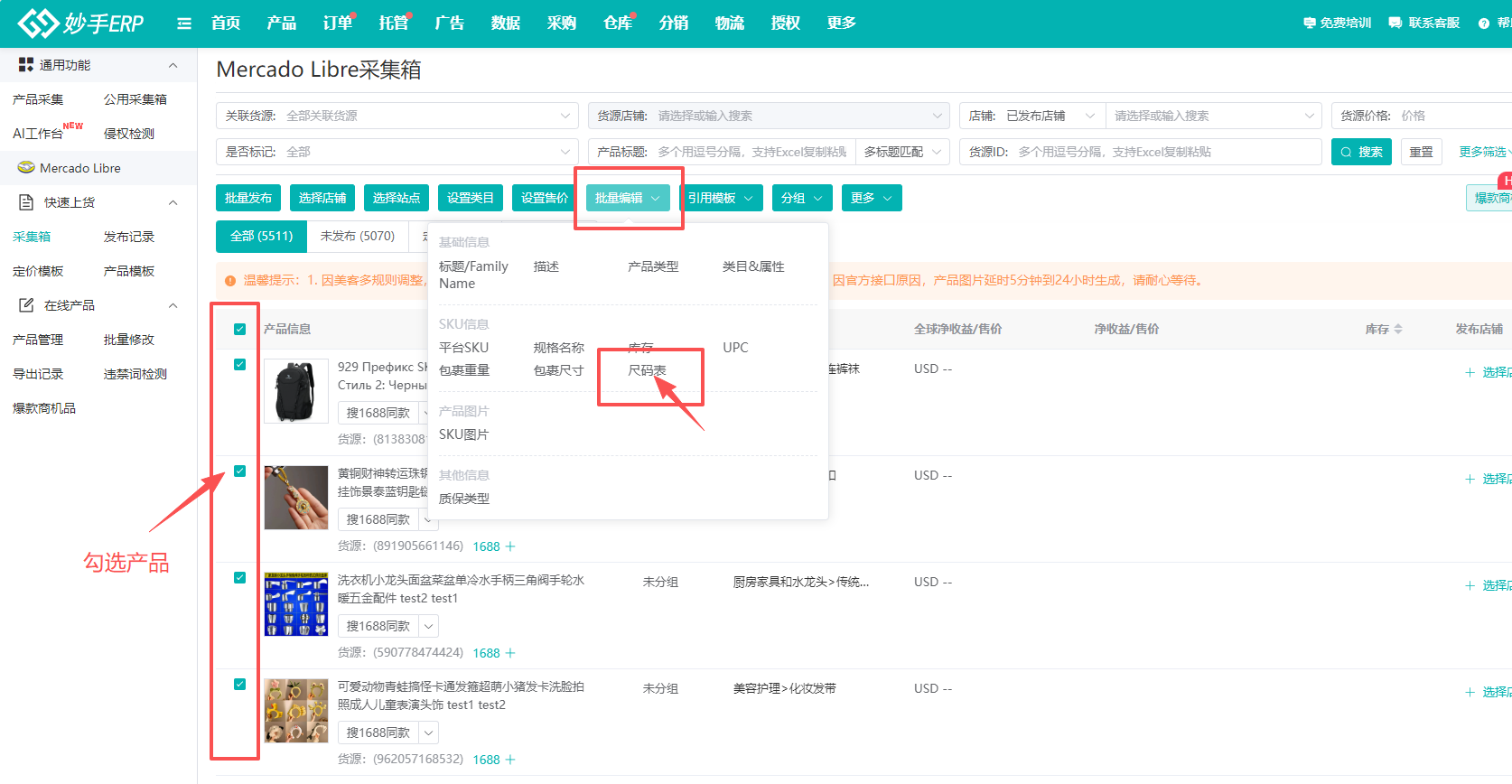Select 尺码表 from batch edit menu
1512x784 pixels.
[x=647, y=370]
